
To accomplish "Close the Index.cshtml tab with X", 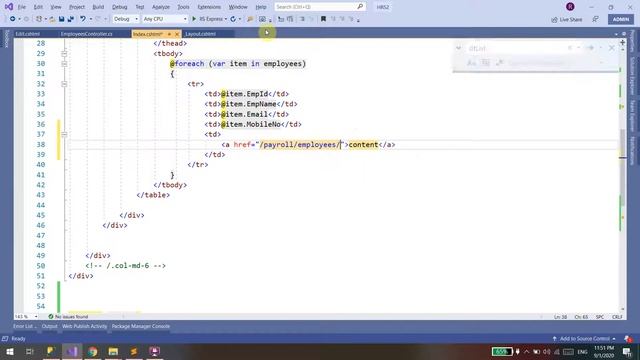I will 177,34.
